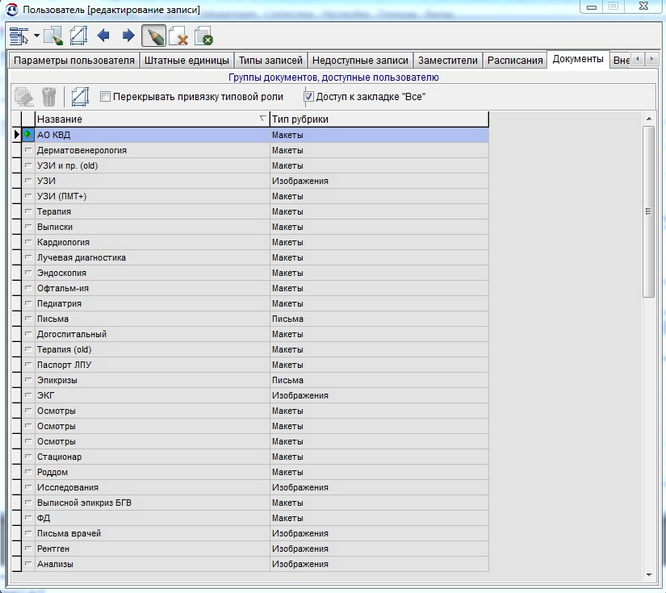Open the 'Типы записей' tab
The width and height of the screenshot is (666, 593).
click(270, 60)
